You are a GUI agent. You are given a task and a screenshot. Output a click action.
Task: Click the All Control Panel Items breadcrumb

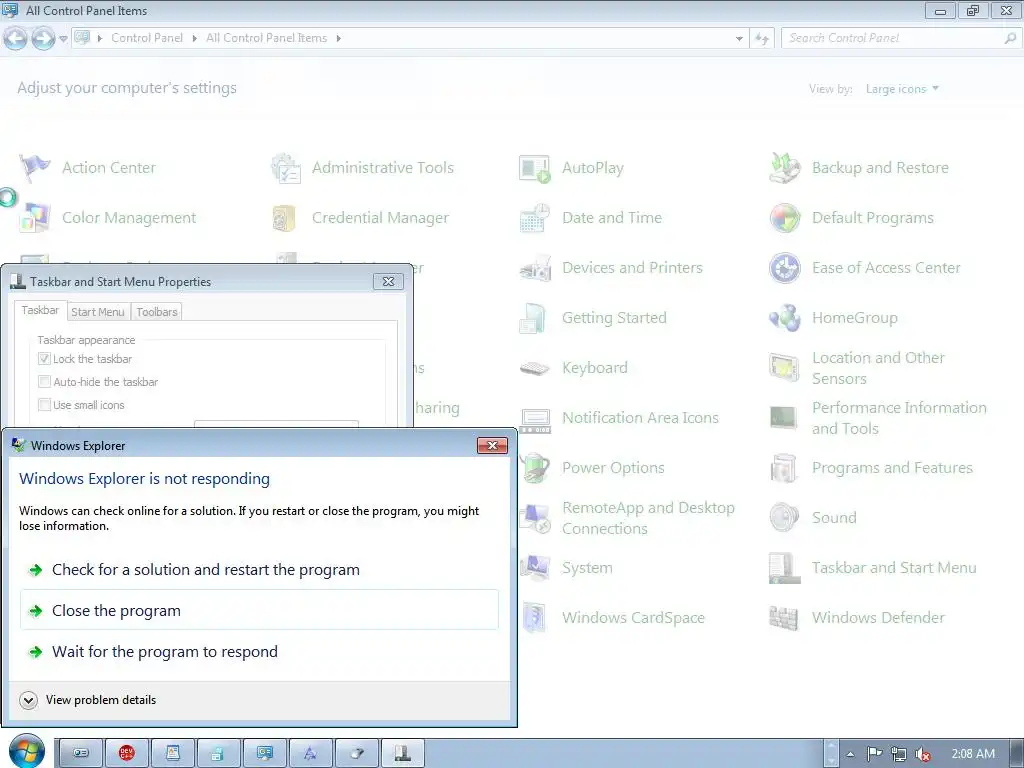click(x=266, y=38)
